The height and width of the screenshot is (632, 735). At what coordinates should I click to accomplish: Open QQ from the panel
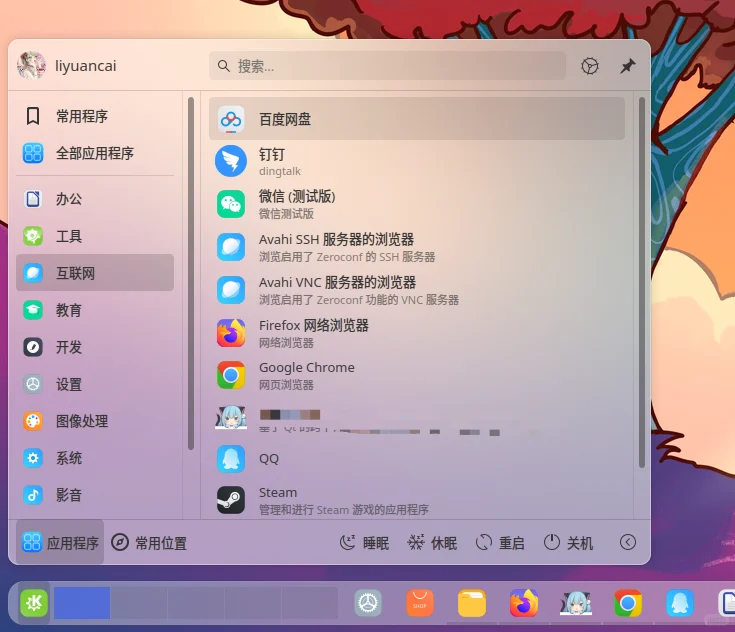coord(680,603)
